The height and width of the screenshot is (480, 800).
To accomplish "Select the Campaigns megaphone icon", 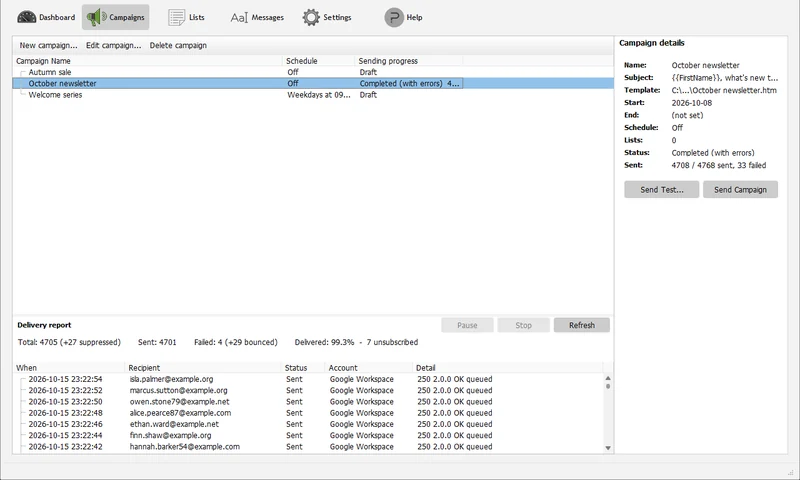I will 96,17.
